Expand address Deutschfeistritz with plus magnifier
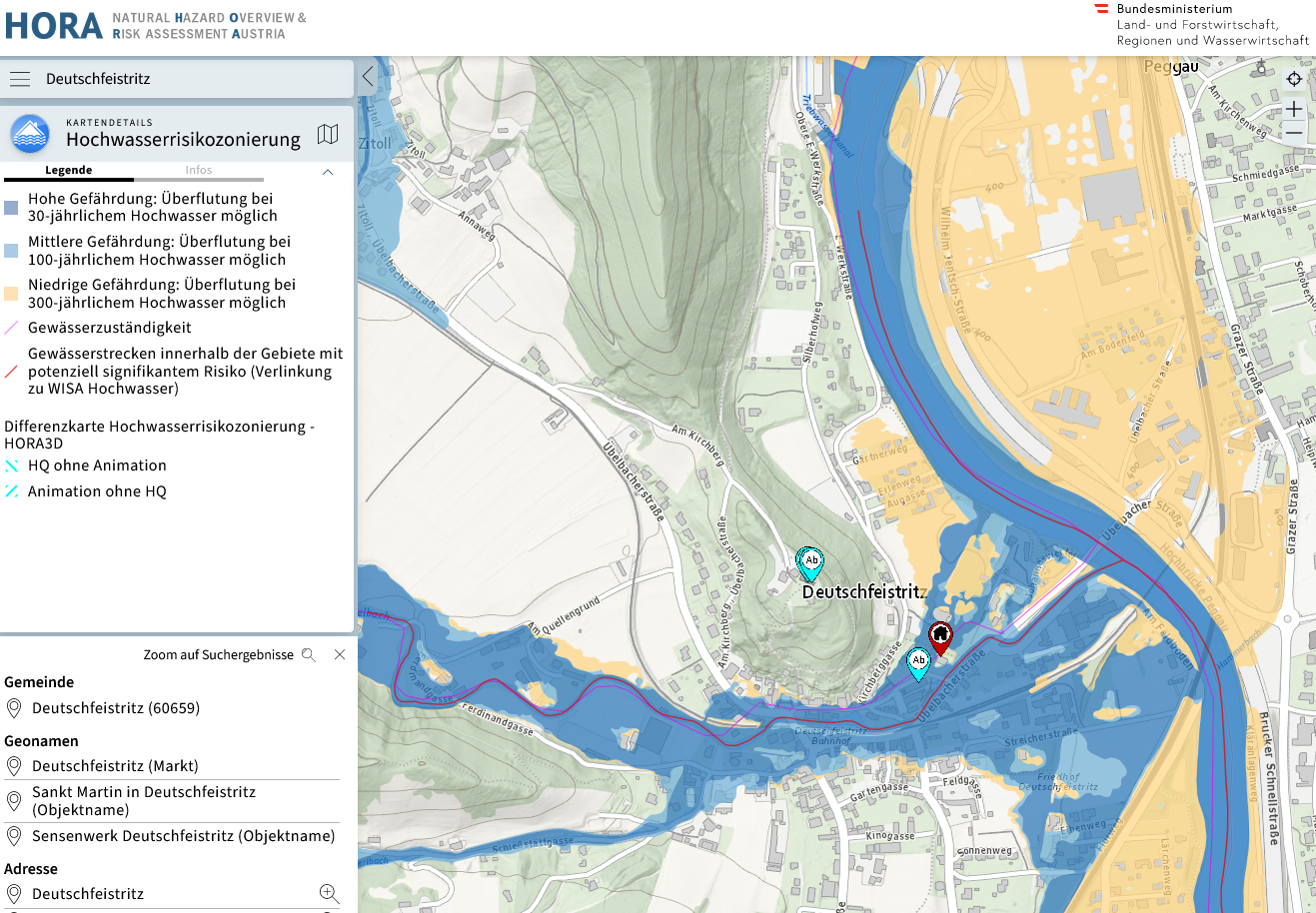 click(329, 893)
